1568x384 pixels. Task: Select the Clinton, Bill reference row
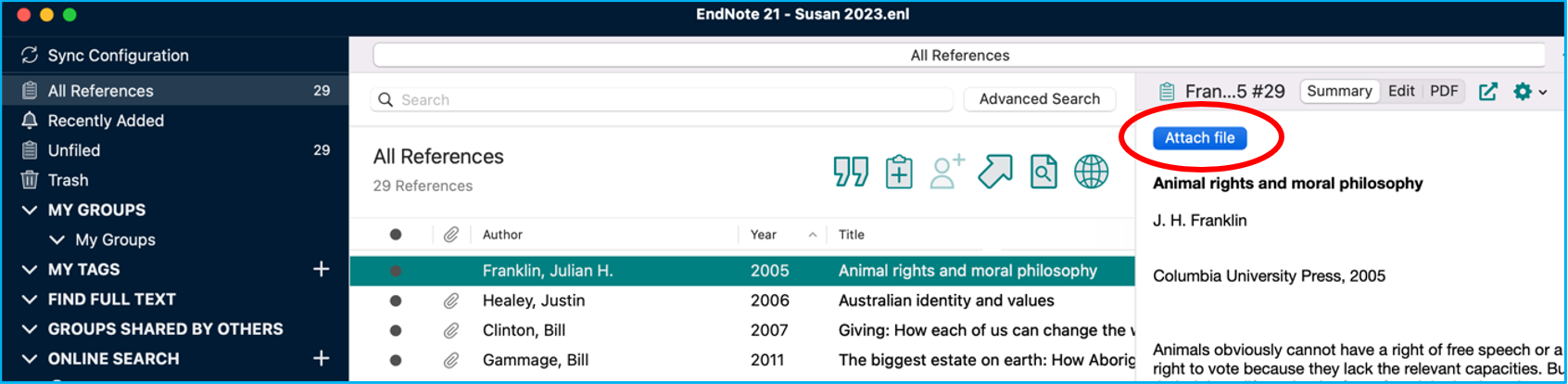pos(742,330)
